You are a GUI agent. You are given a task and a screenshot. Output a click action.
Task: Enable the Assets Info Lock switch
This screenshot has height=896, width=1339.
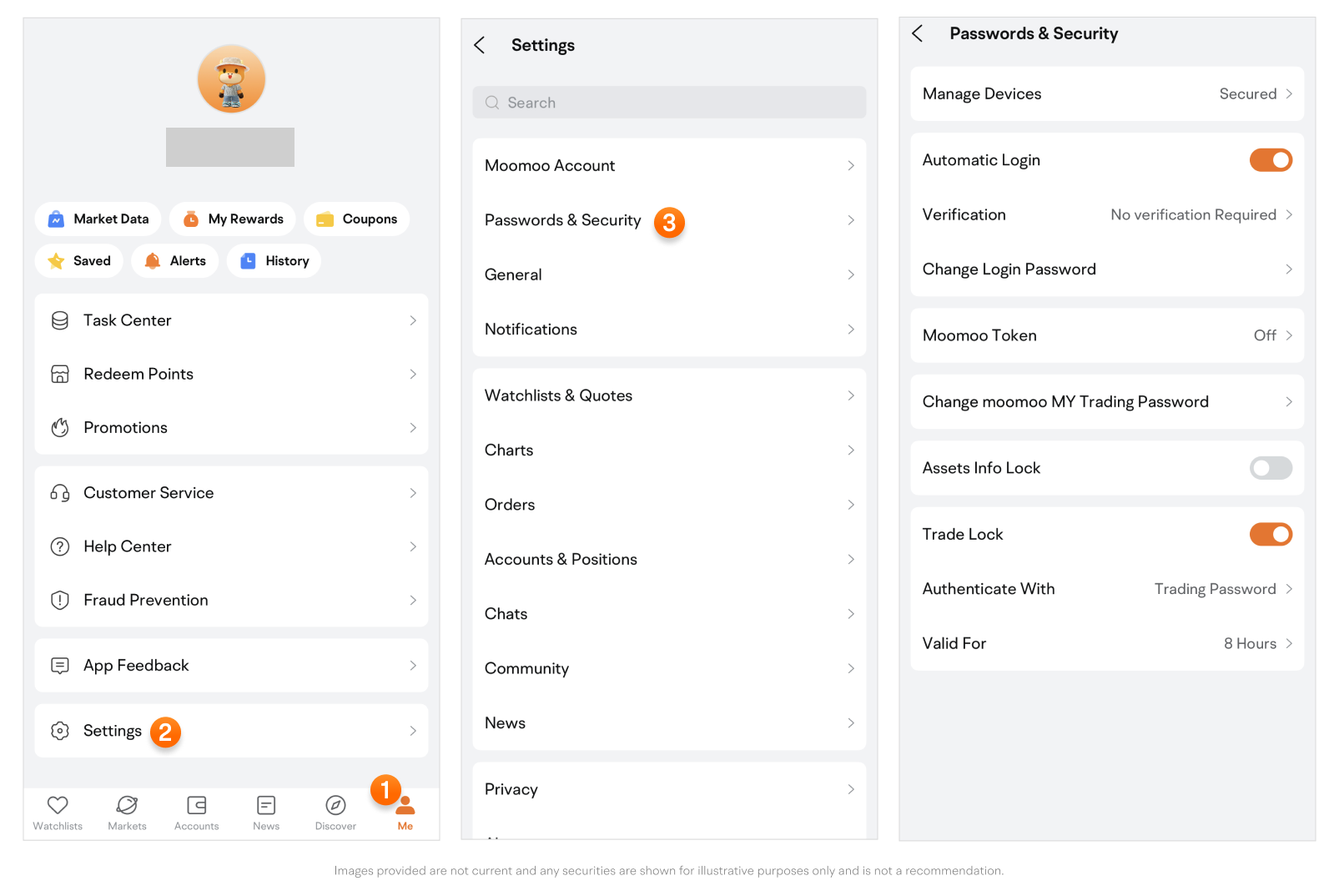[1270, 468]
